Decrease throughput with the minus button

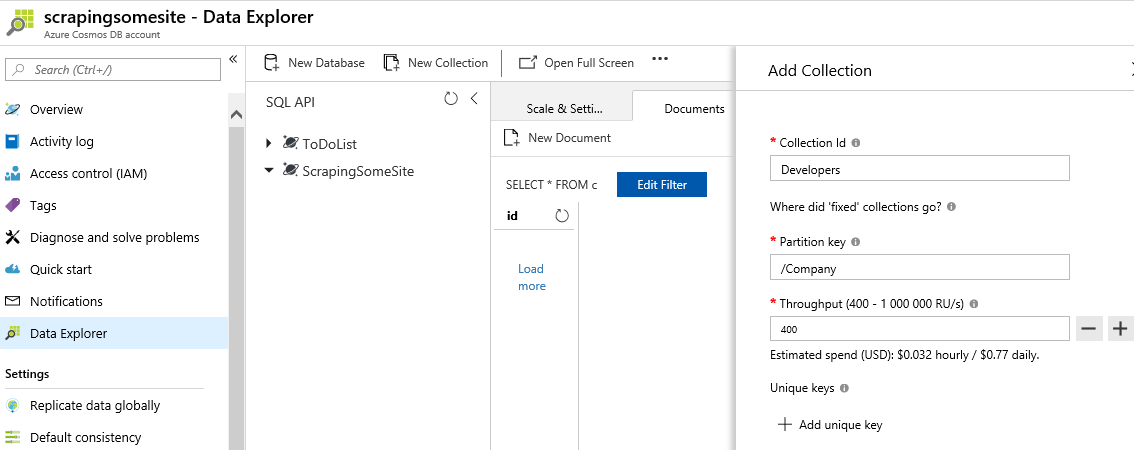[x=1089, y=329]
